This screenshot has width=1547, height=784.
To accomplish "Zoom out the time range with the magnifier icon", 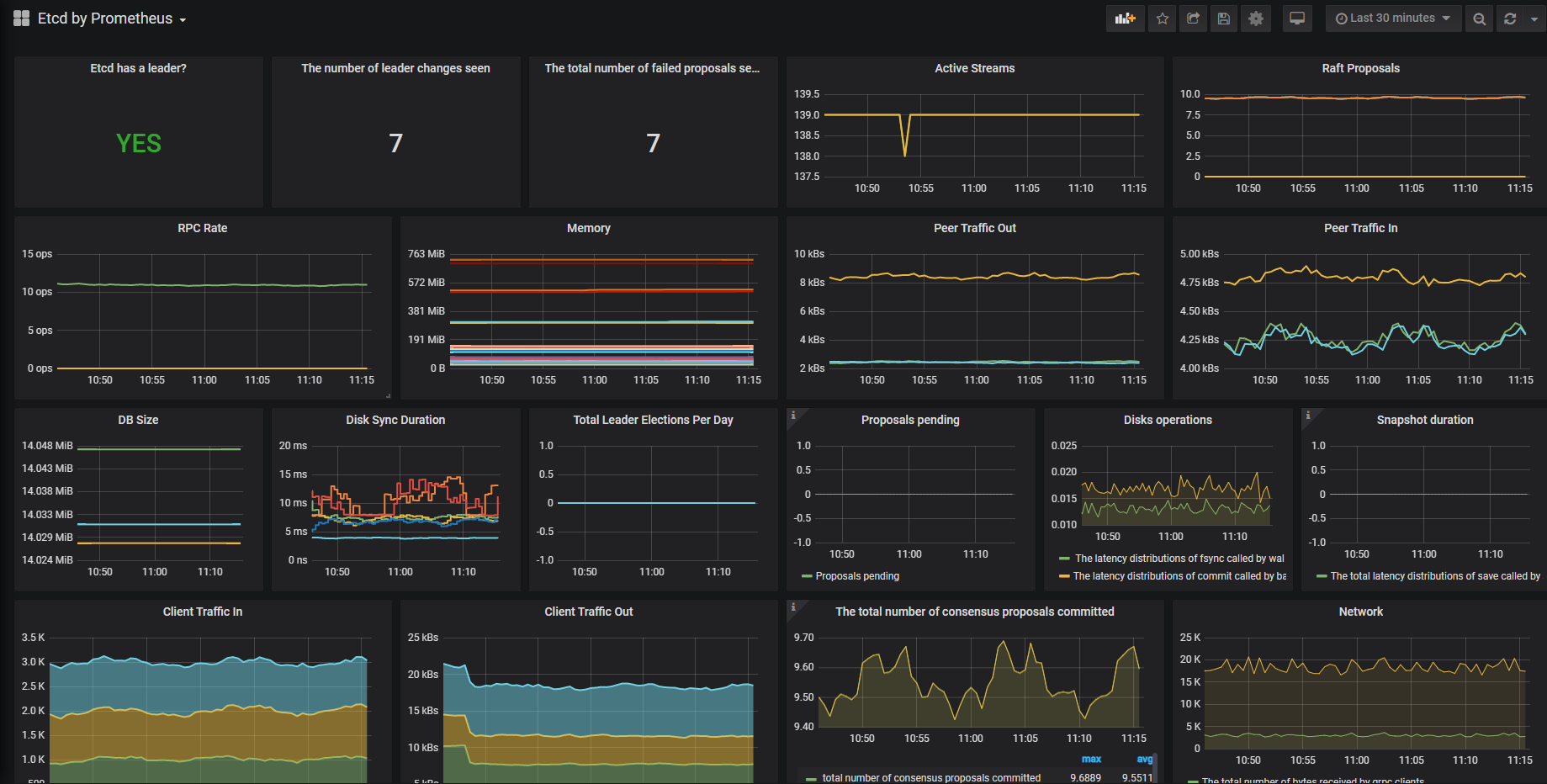I will 1479,19.
